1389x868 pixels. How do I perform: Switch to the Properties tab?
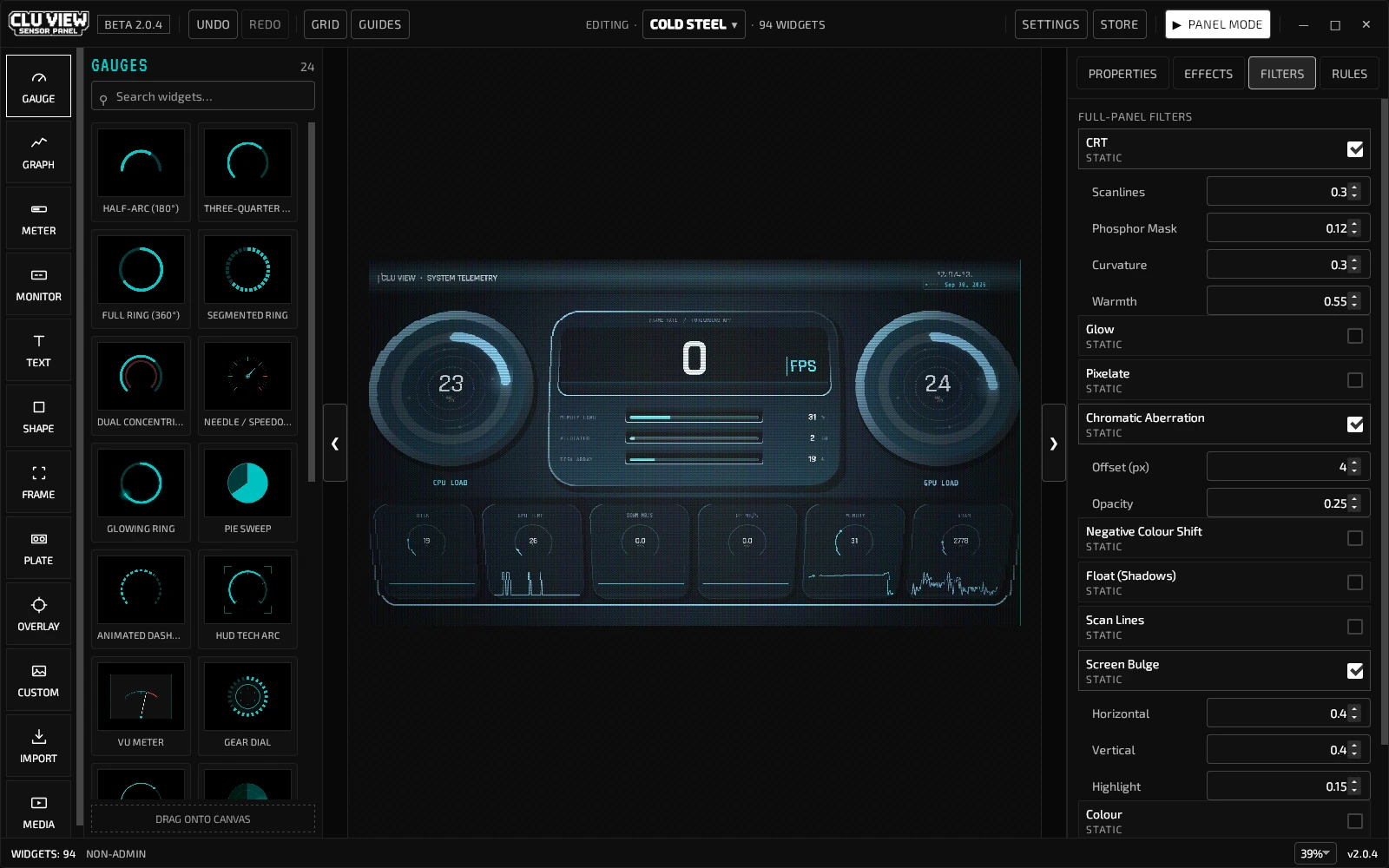1122,74
